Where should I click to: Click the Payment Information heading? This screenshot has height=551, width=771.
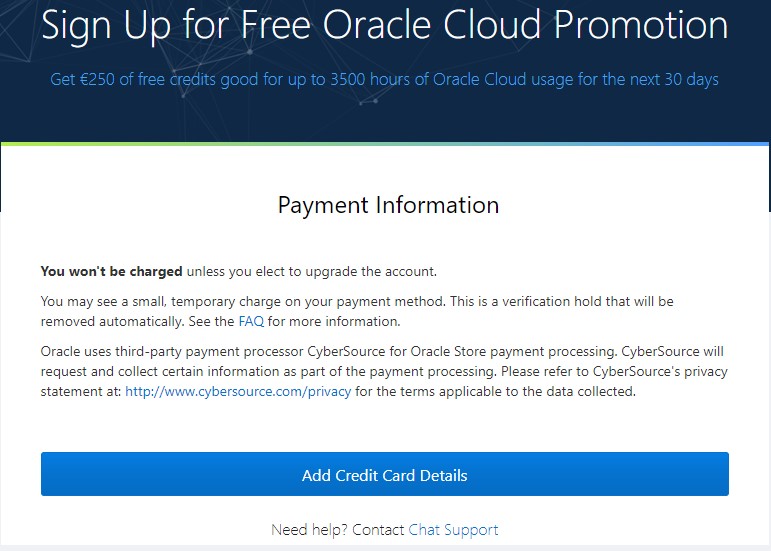388,205
